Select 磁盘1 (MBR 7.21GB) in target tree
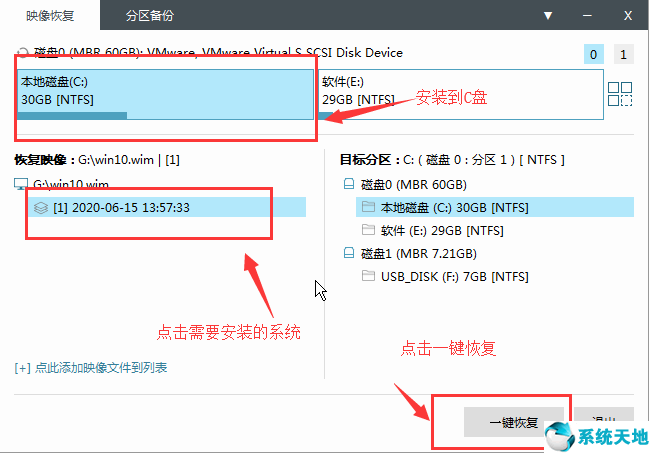The image size is (649, 453). [x=418, y=253]
